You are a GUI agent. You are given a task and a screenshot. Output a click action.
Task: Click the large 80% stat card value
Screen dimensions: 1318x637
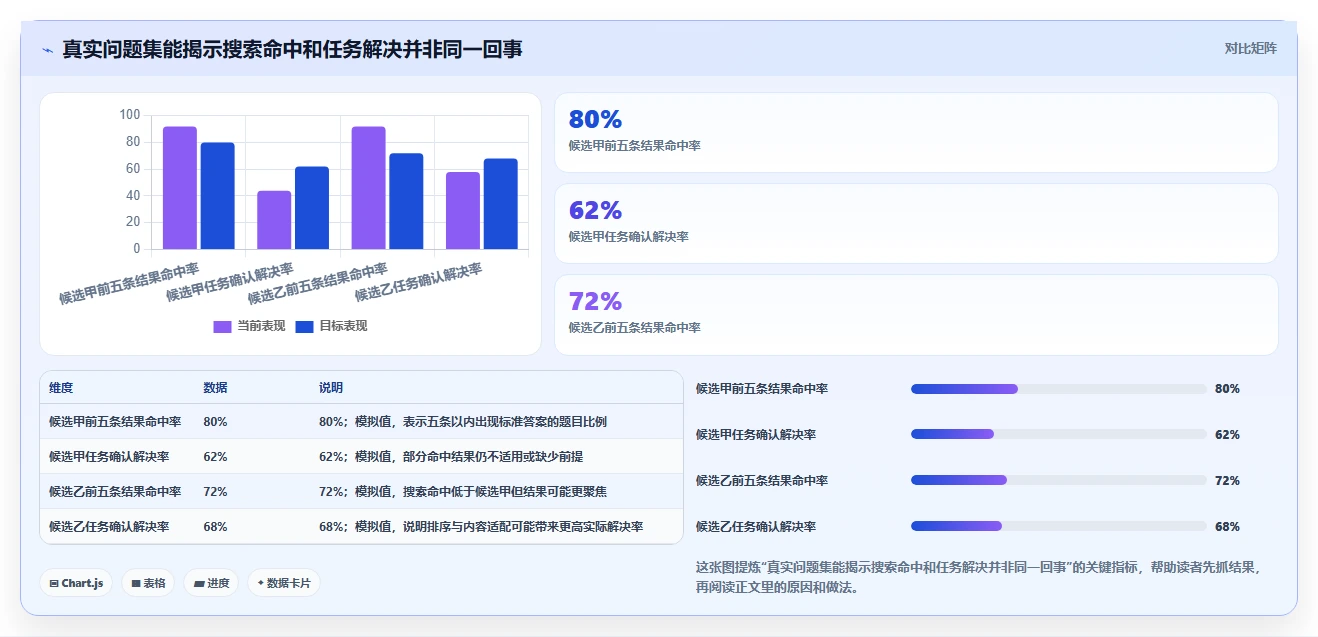click(595, 119)
